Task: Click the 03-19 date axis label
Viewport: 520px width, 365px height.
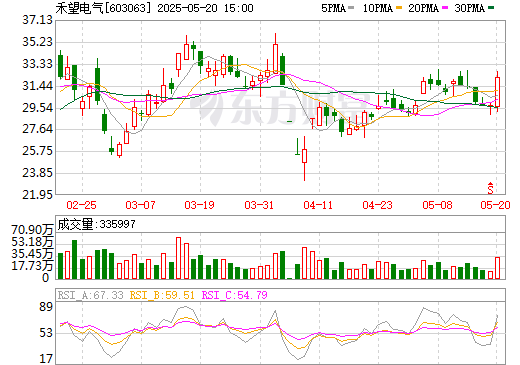Action: [x=199, y=205]
